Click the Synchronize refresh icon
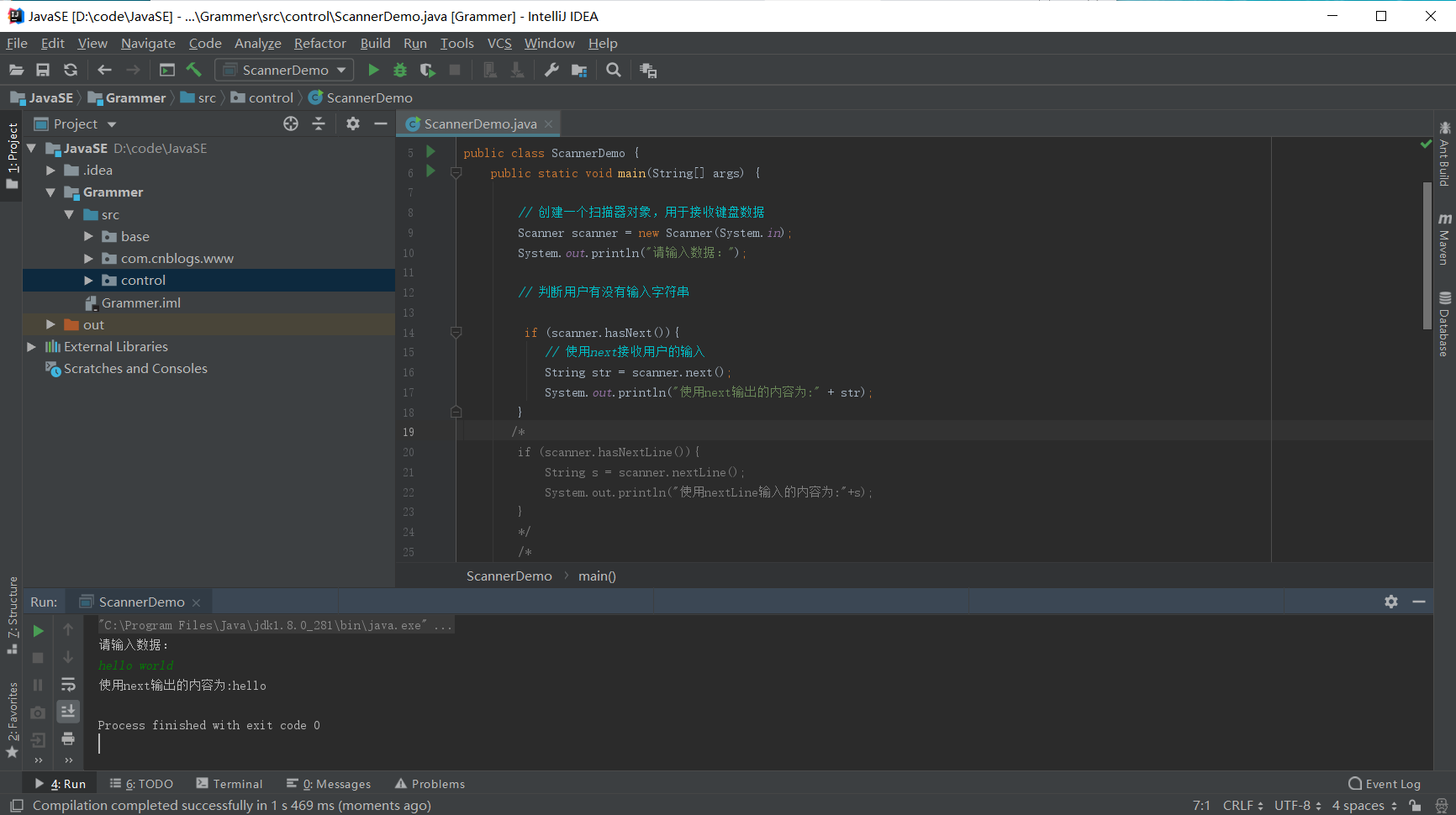1456x815 pixels. click(71, 71)
